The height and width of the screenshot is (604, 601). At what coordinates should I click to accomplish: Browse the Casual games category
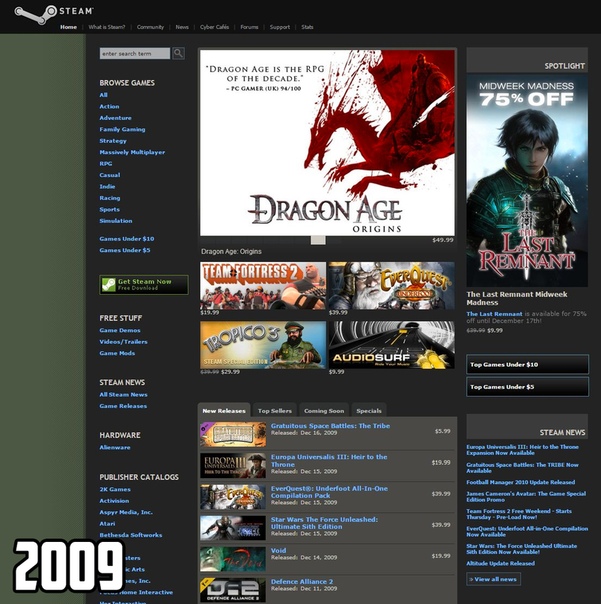coord(110,175)
